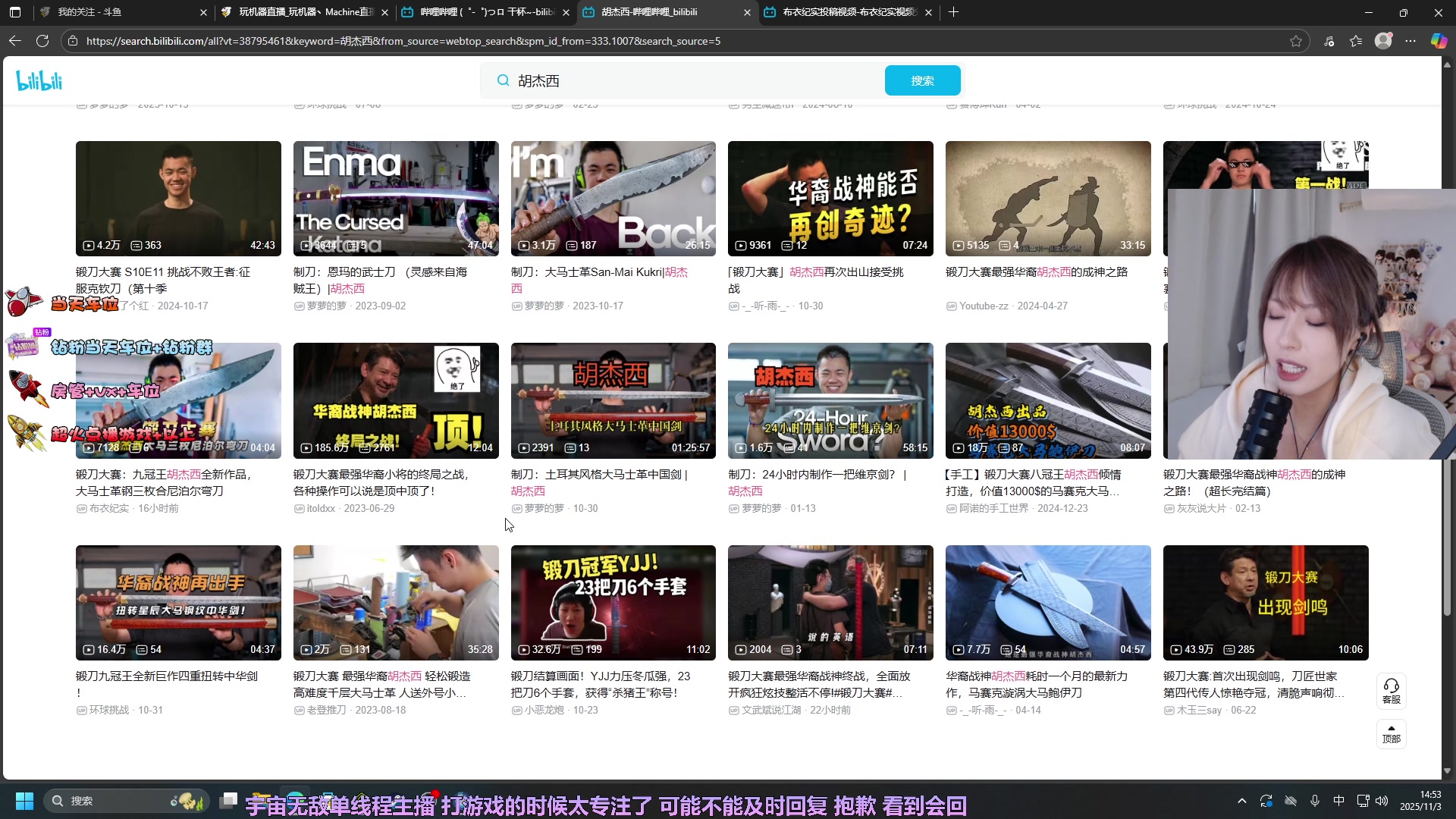Show hidden system tray icons
The height and width of the screenshot is (819, 1456).
click(x=1241, y=801)
